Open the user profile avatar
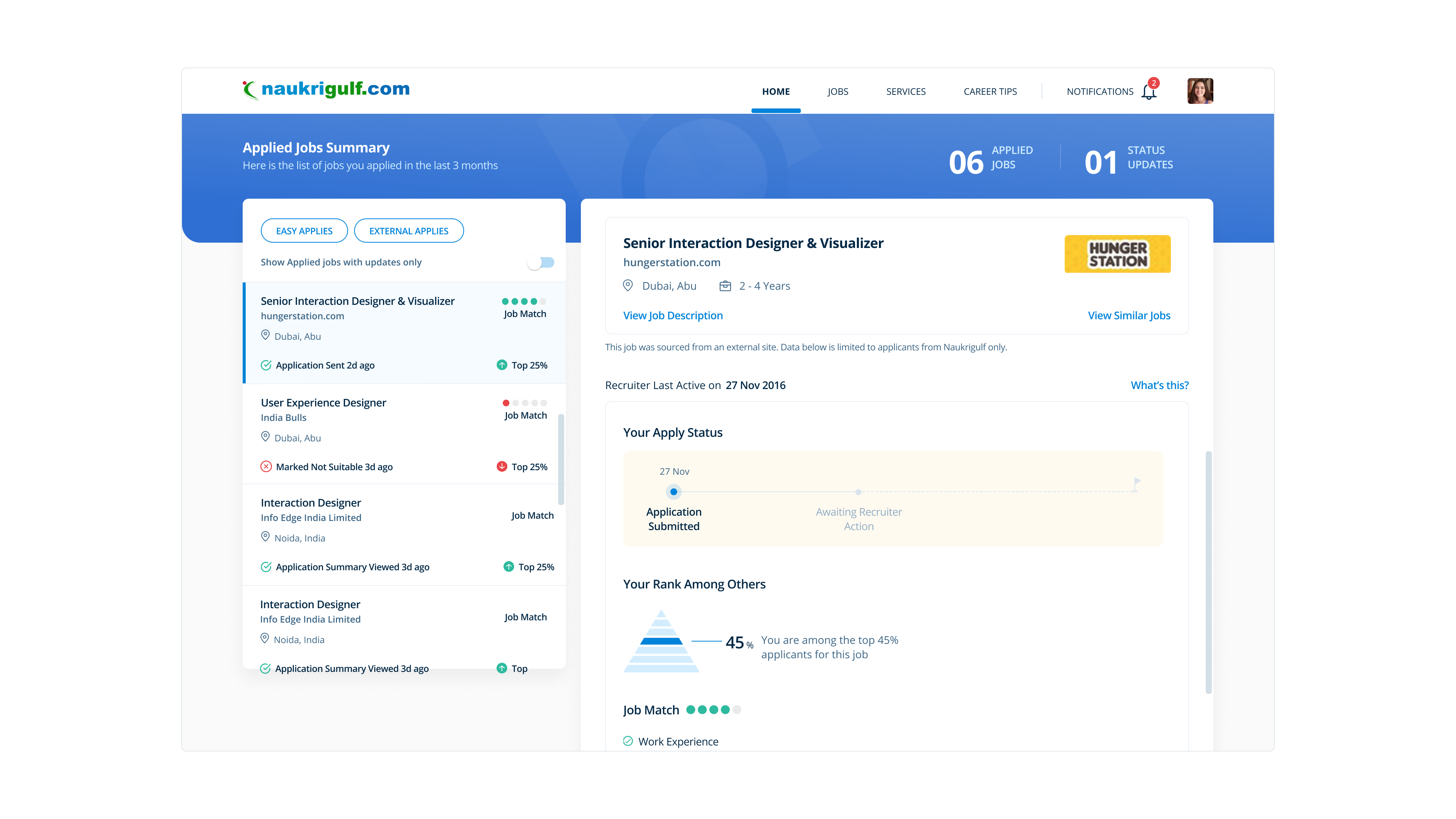The image size is (1456, 819). pyautogui.click(x=1200, y=91)
